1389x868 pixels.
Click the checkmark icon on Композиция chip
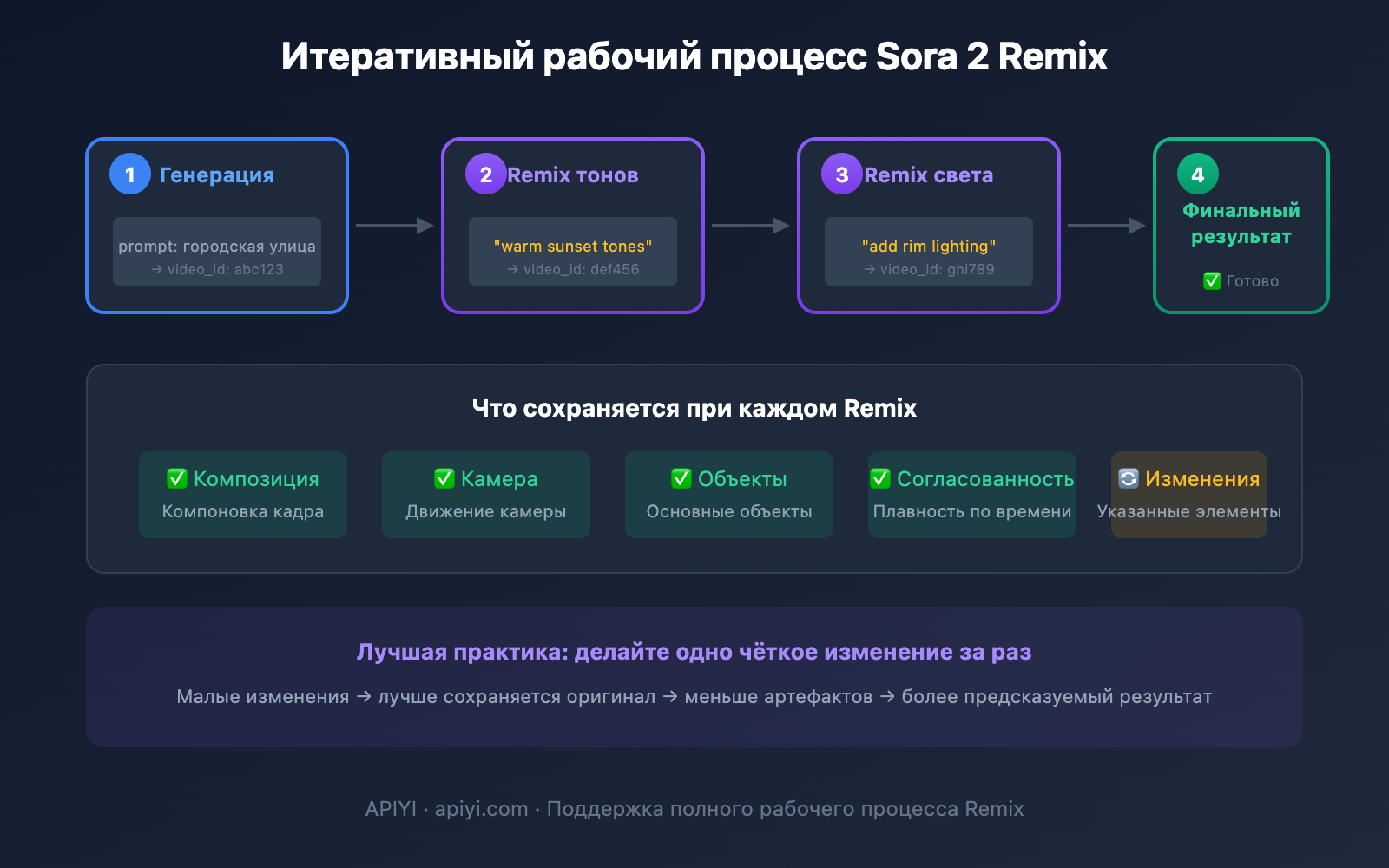coord(175,478)
